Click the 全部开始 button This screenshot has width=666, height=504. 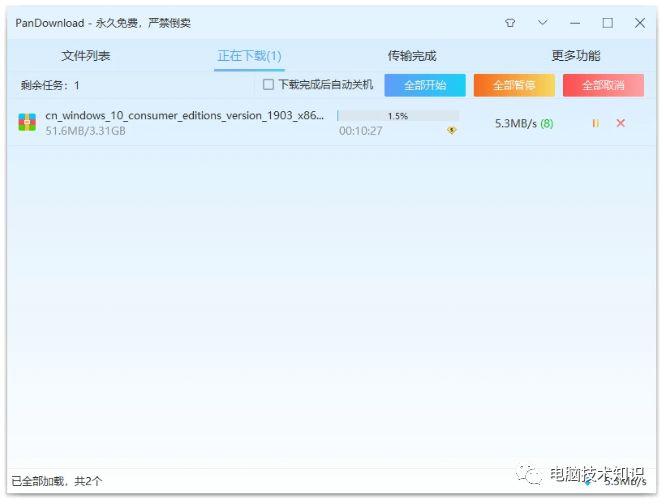click(x=425, y=85)
